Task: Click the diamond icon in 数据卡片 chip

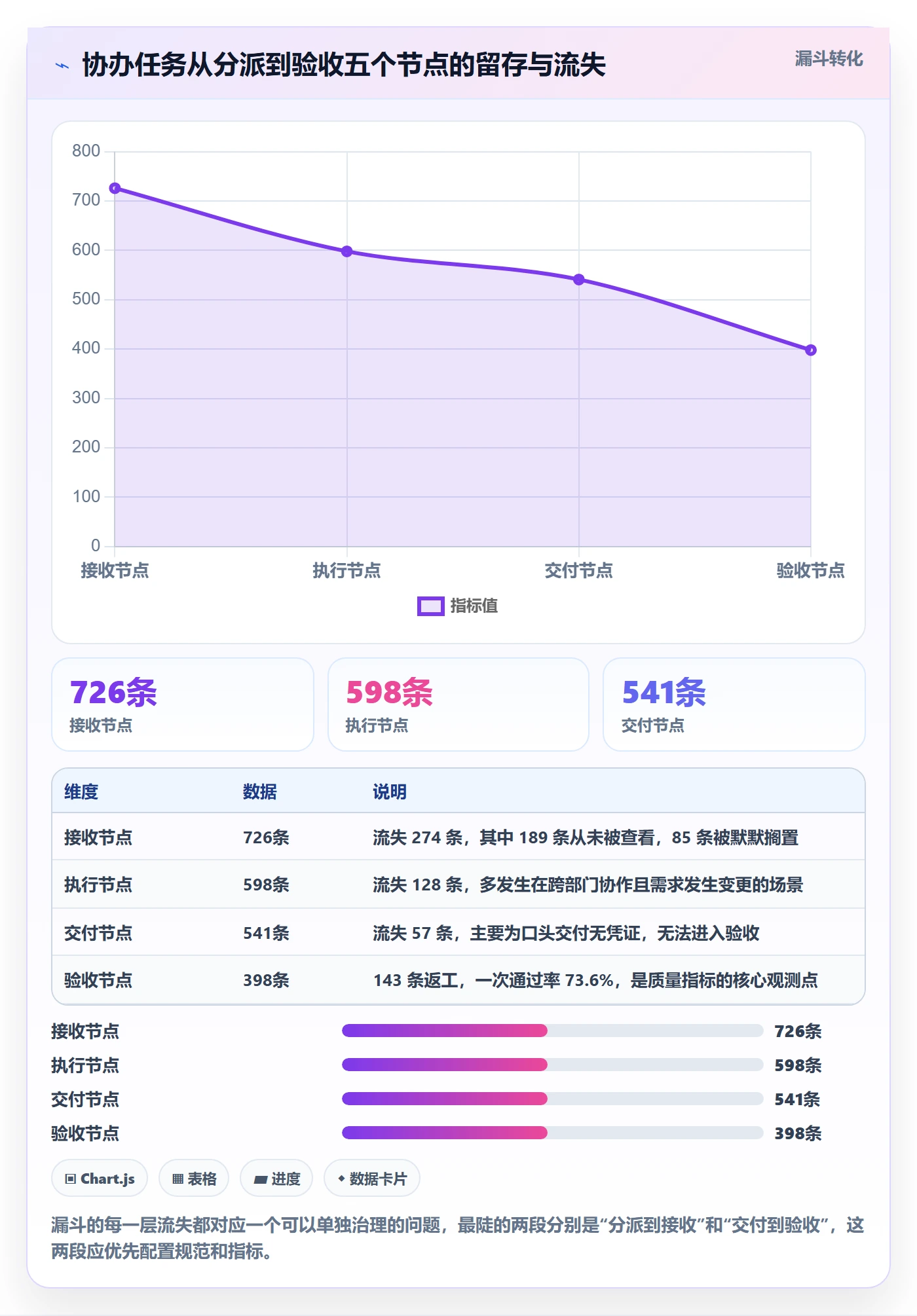Action: point(341,1179)
